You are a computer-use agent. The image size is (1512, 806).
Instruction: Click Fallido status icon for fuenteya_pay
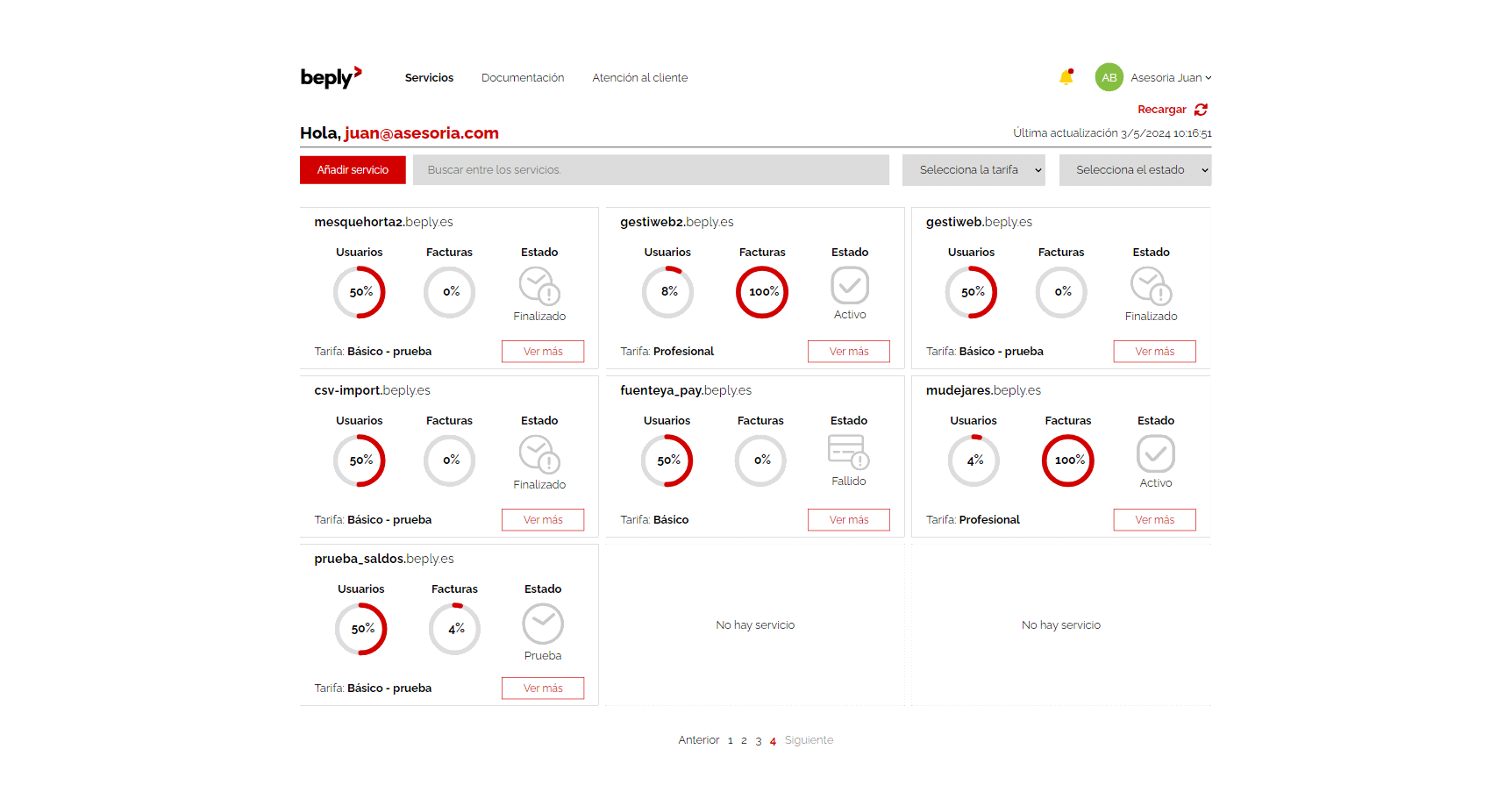pyautogui.click(x=849, y=452)
